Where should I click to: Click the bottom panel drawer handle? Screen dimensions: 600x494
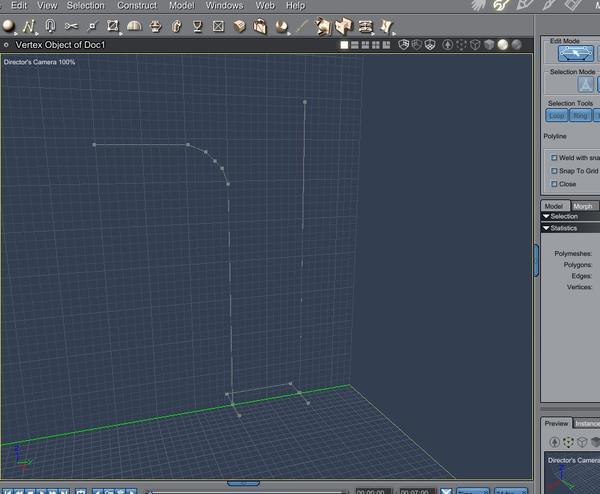click(243, 483)
